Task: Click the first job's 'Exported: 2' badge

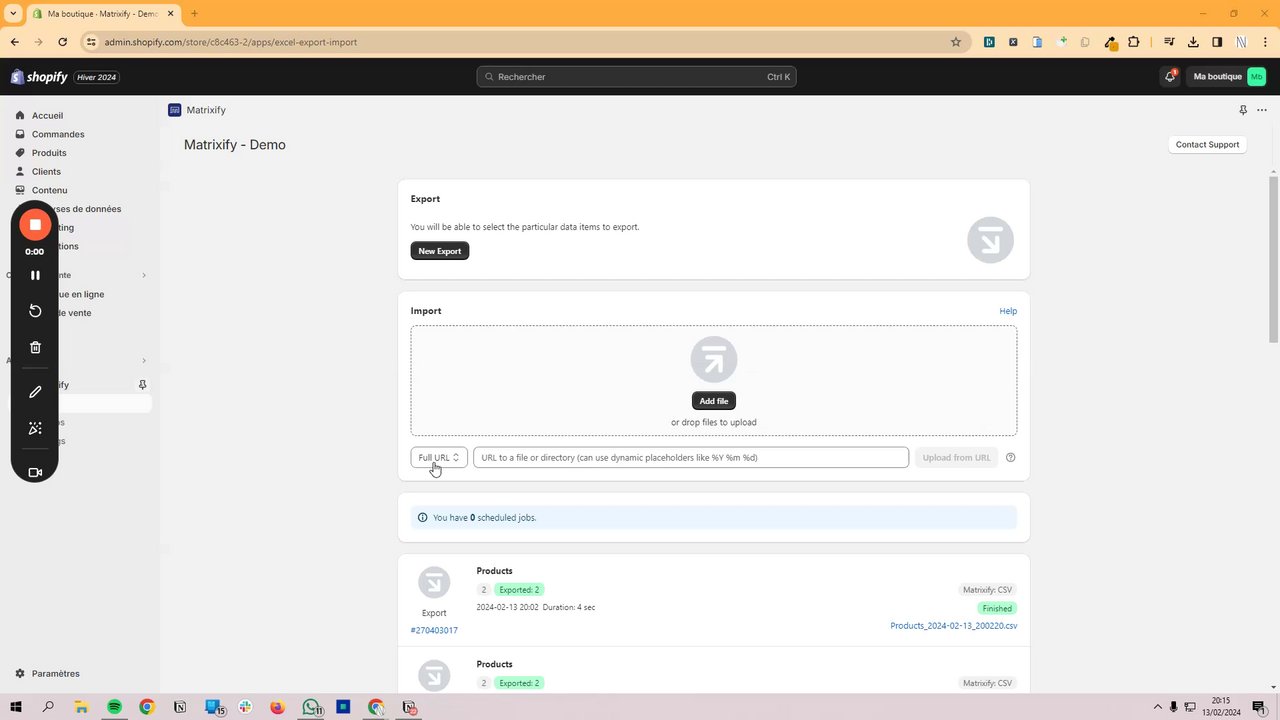Action: [x=519, y=590]
